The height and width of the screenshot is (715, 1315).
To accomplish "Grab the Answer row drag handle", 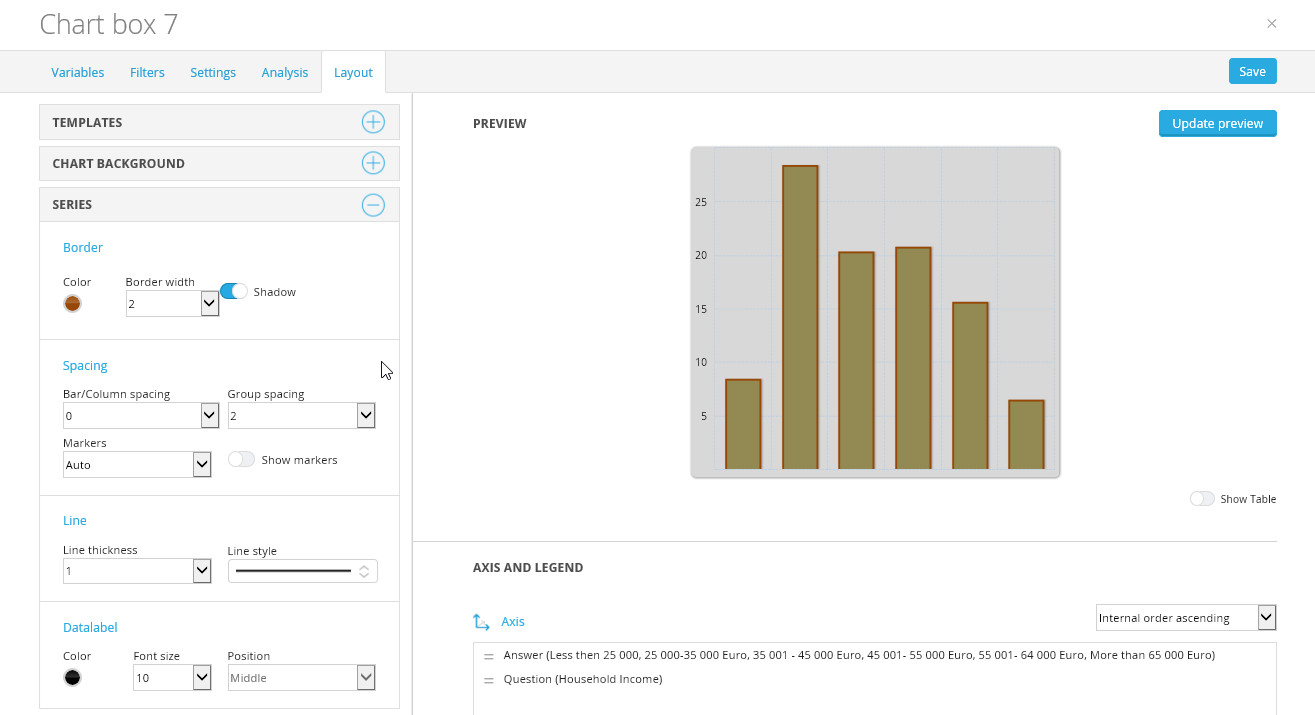I will tap(489, 656).
